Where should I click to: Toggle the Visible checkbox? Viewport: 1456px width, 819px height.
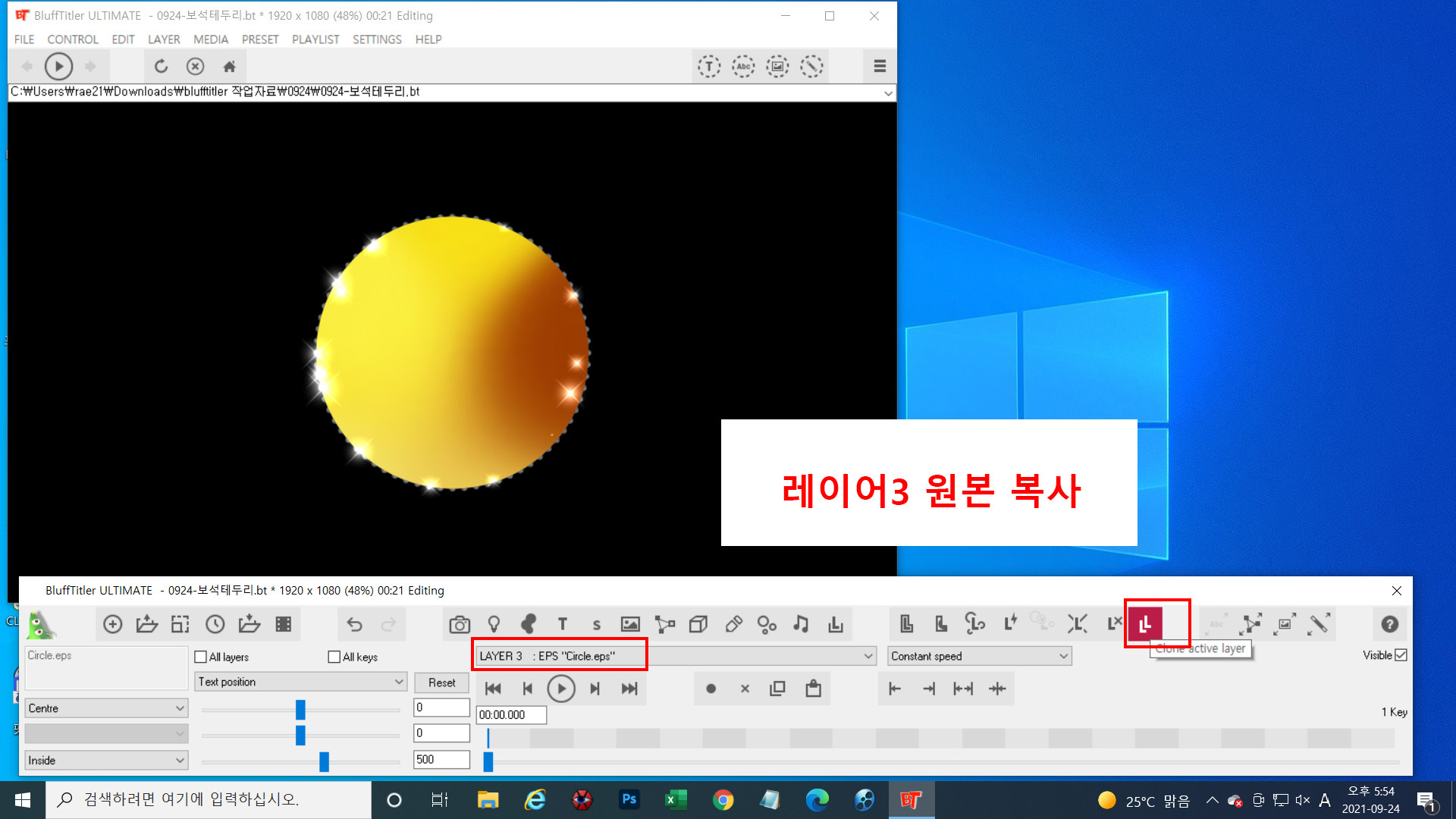1401,655
